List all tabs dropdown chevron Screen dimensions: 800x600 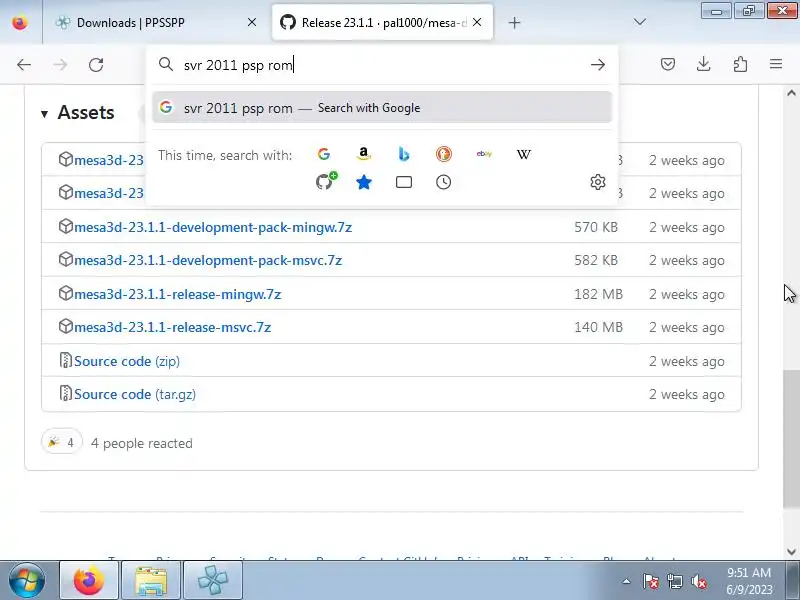click(x=639, y=22)
